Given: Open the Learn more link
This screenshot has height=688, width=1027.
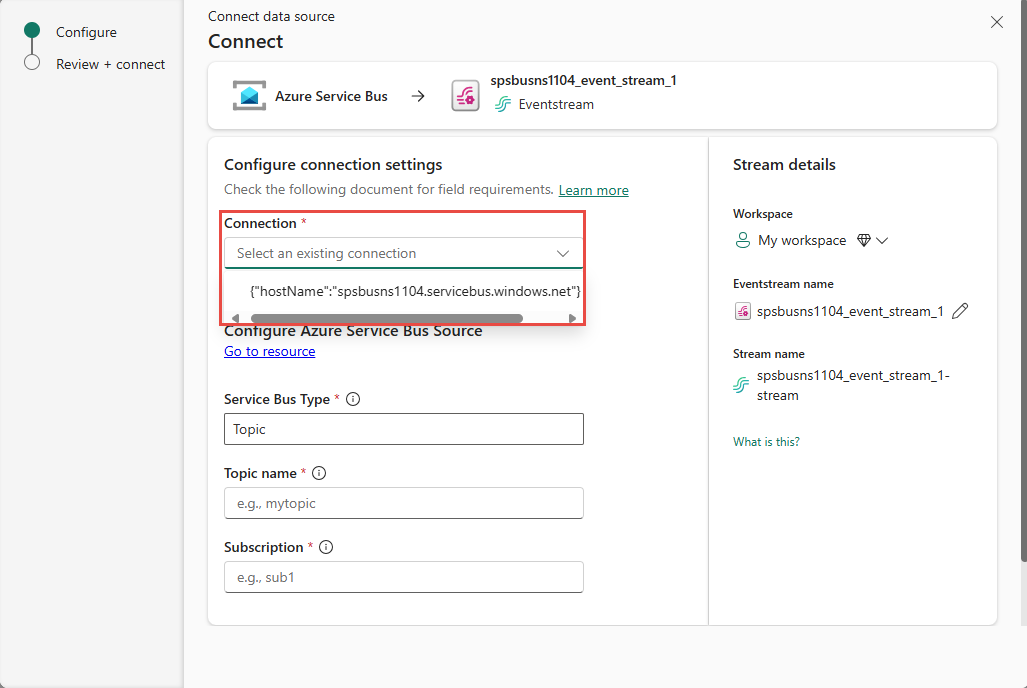Looking at the screenshot, I should 593,190.
